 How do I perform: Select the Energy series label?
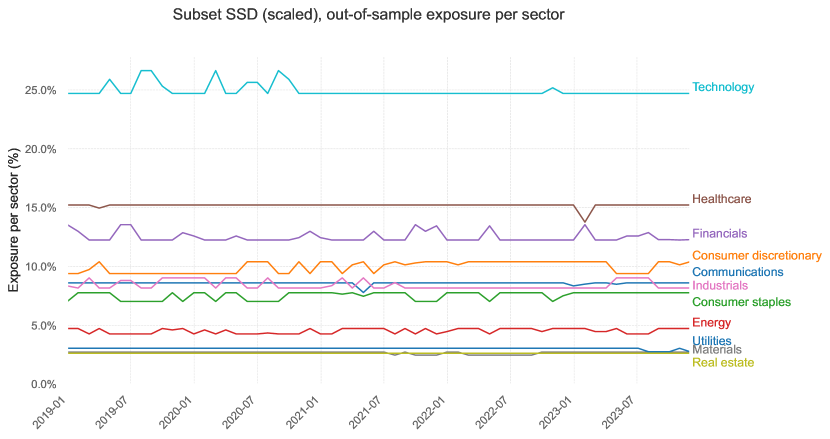tap(710, 323)
